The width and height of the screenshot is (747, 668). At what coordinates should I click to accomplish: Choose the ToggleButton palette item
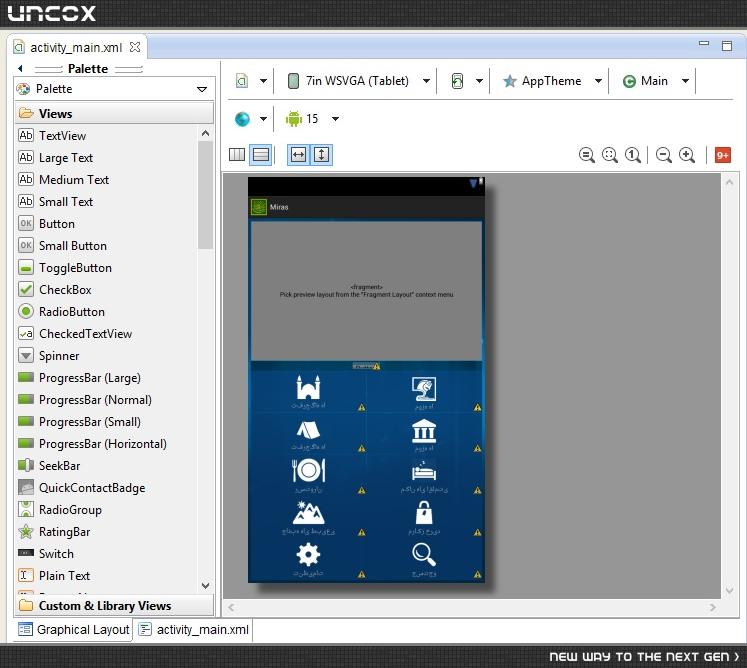[x=65, y=268]
